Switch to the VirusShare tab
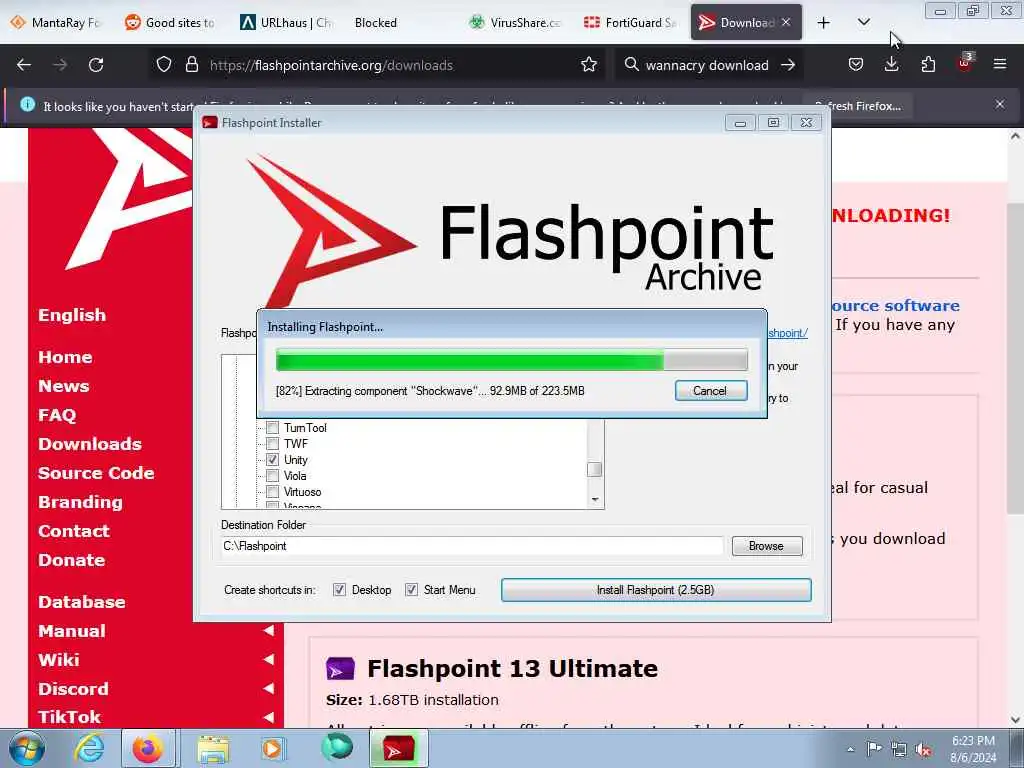This screenshot has width=1024, height=768. point(516,23)
